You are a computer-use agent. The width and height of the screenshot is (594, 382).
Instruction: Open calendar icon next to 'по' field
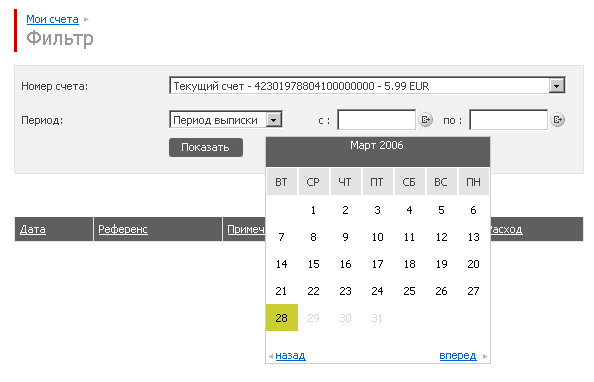(x=557, y=120)
